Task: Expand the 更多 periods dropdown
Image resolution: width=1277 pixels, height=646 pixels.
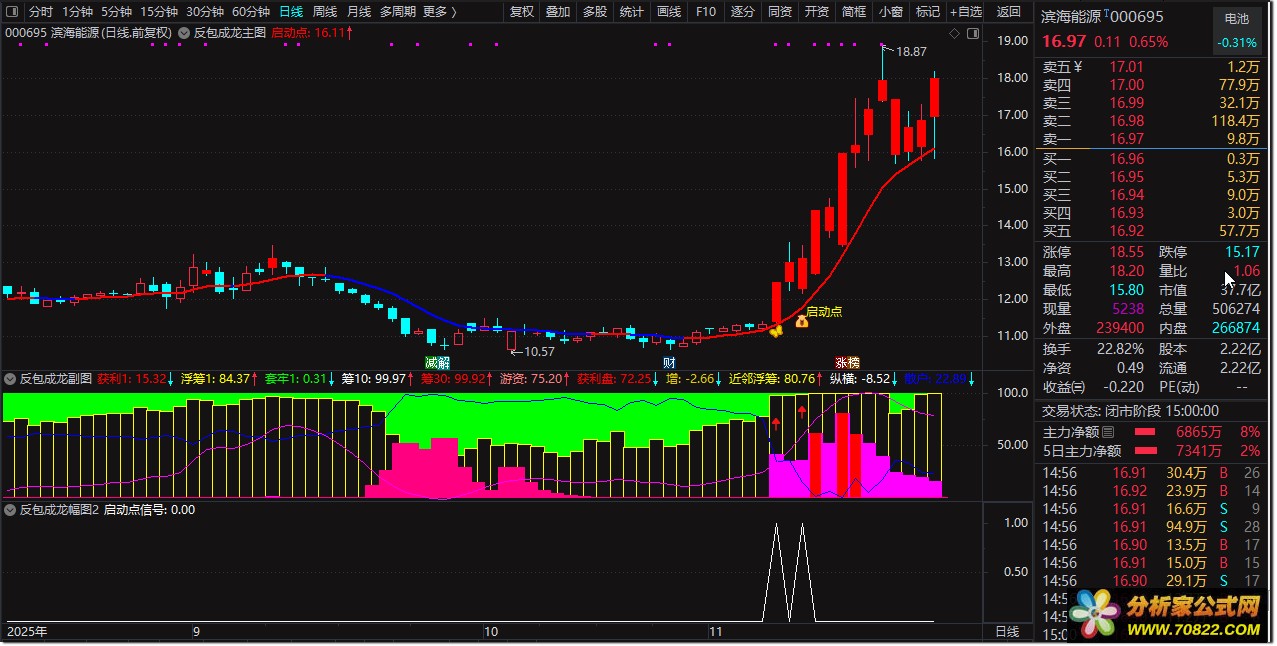Action: pos(440,12)
